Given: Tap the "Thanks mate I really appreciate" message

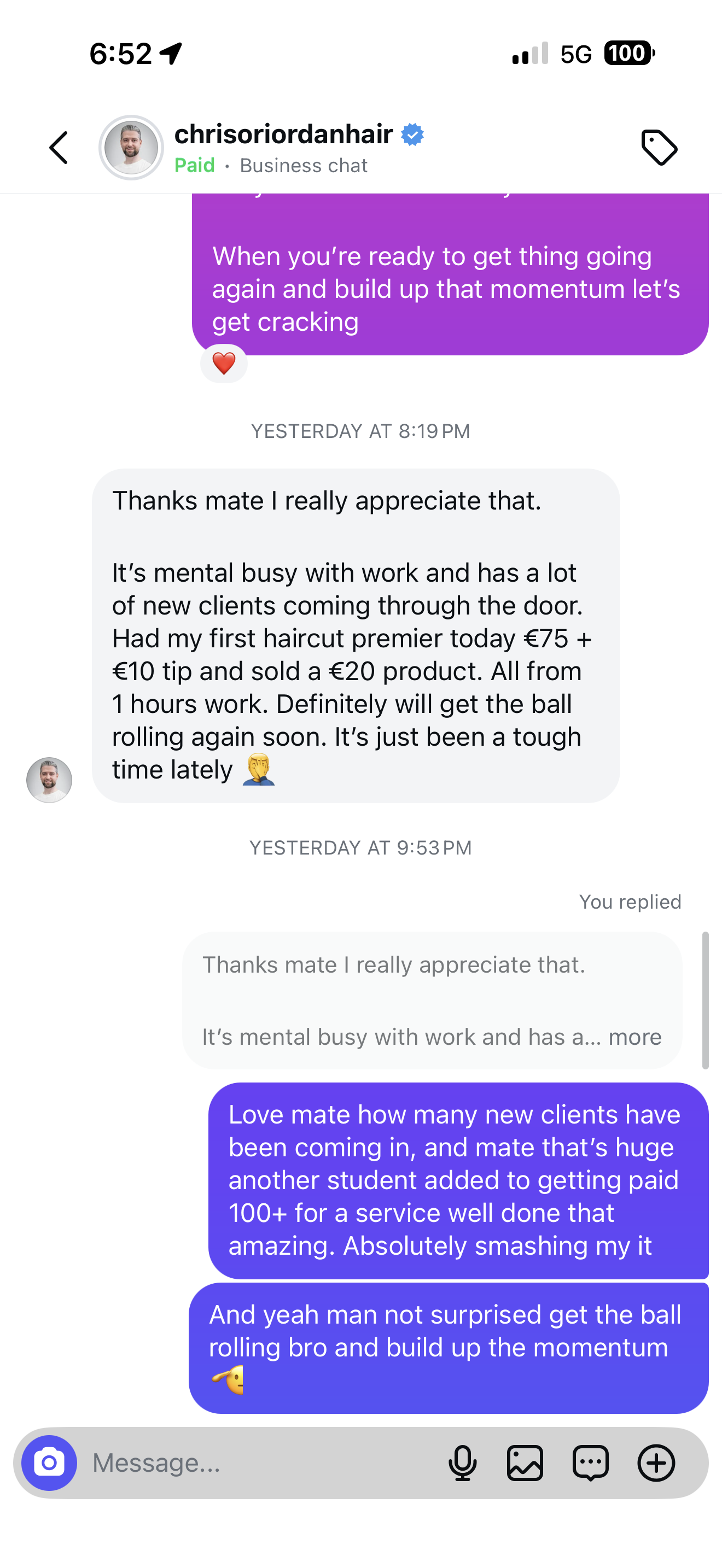Looking at the screenshot, I should [356, 635].
